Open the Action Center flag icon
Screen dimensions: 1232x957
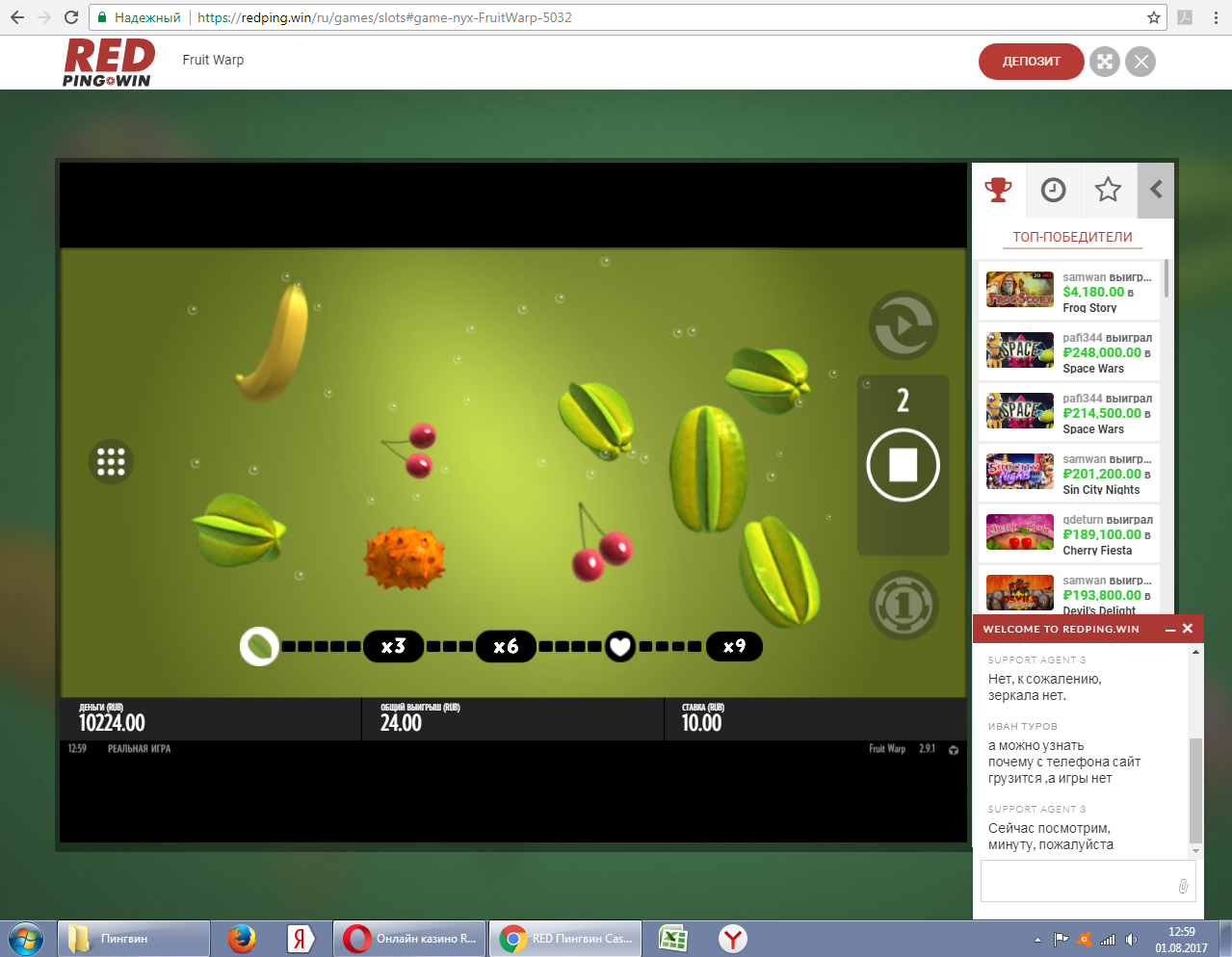[1062, 940]
